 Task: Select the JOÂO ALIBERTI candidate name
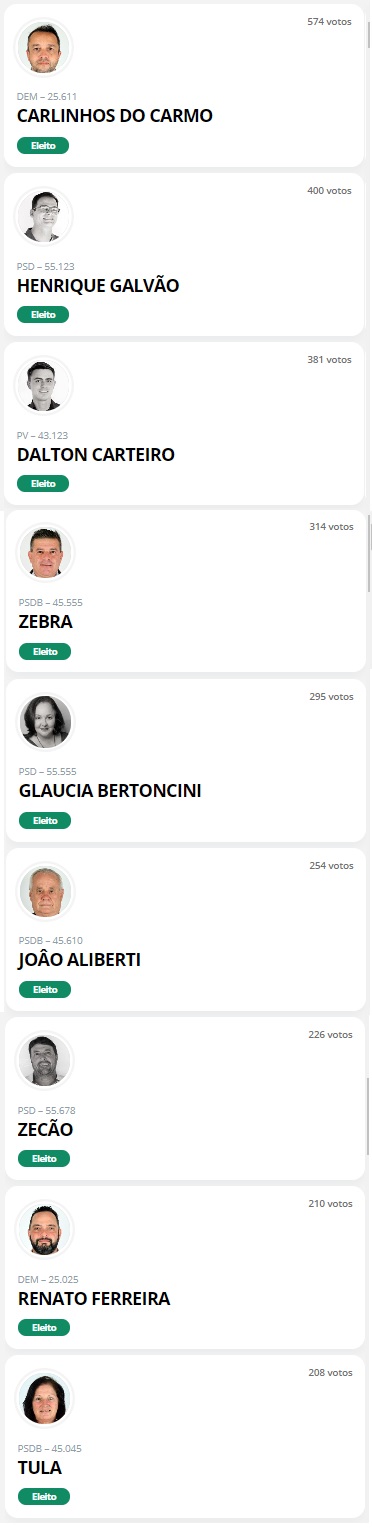(x=80, y=960)
